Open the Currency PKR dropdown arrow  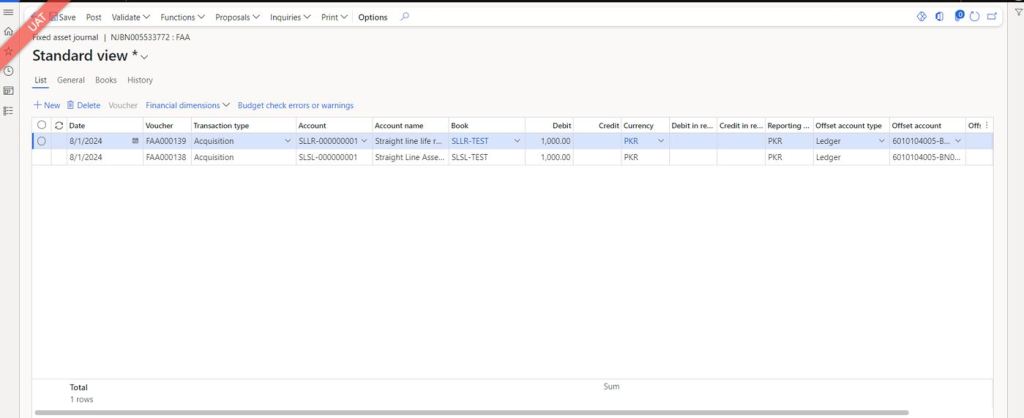(x=661, y=142)
